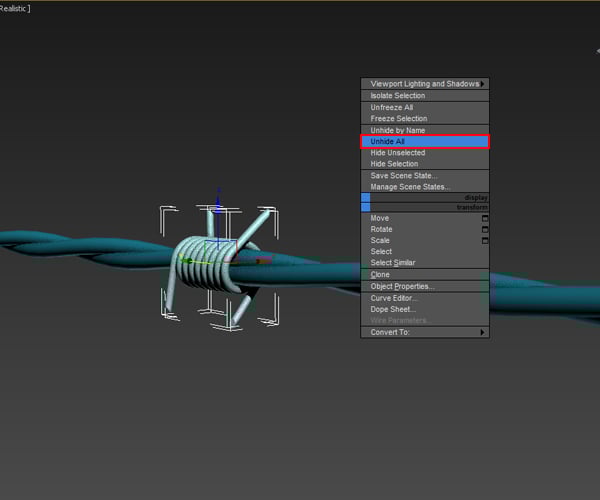This screenshot has height=500, width=600.
Task: Open Object Properties dialog
Action: [425, 287]
